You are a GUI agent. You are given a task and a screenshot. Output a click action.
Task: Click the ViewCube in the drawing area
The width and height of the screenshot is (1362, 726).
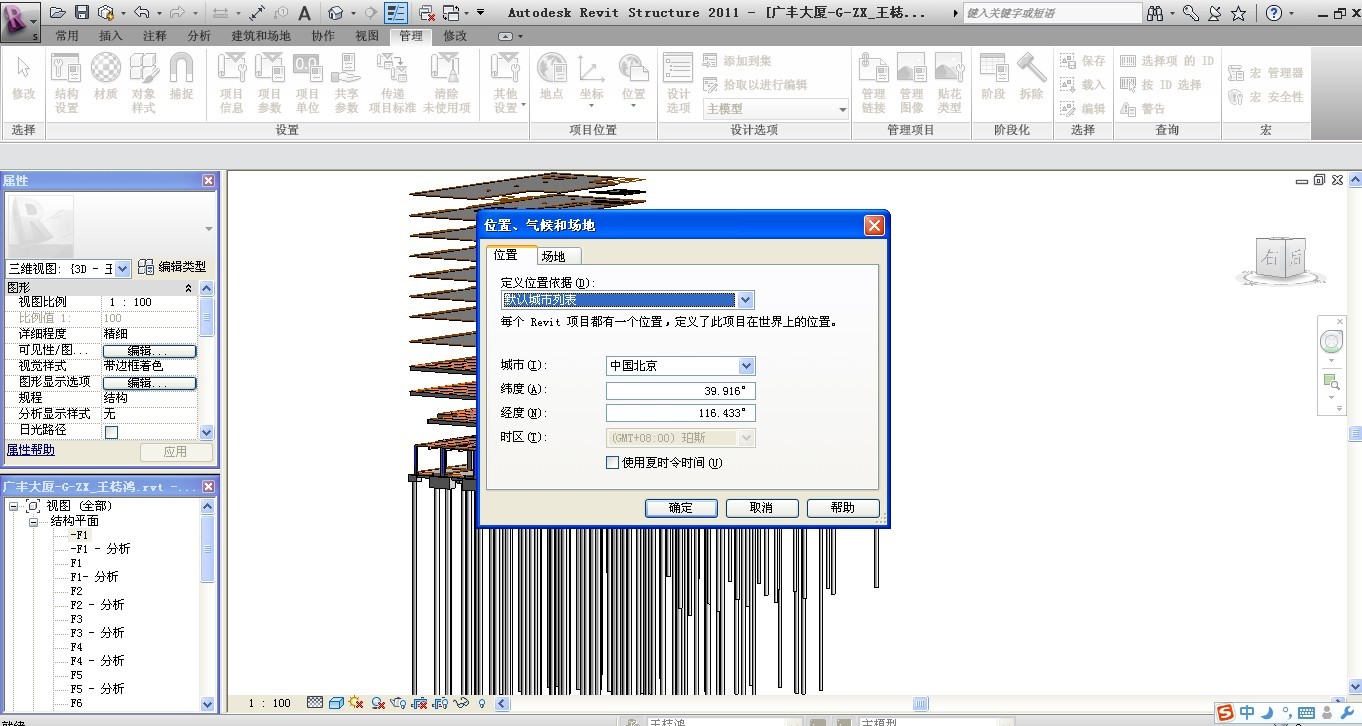1283,259
